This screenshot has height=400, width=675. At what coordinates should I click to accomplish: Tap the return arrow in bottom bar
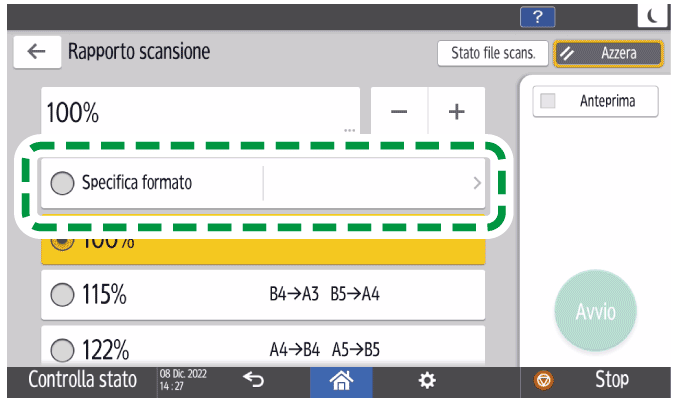point(254,381)
